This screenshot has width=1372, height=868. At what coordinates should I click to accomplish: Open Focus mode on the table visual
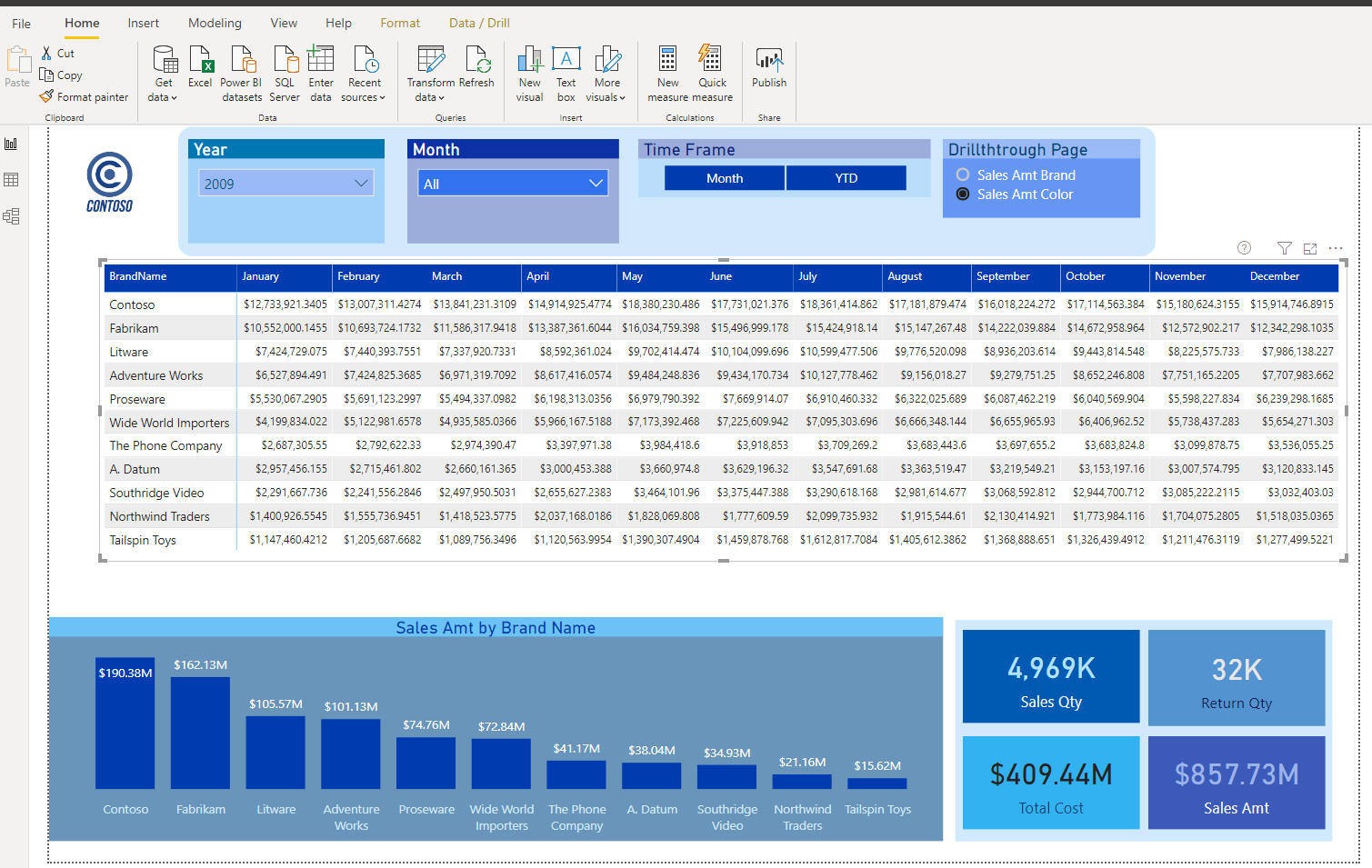tap(1309, 248)
